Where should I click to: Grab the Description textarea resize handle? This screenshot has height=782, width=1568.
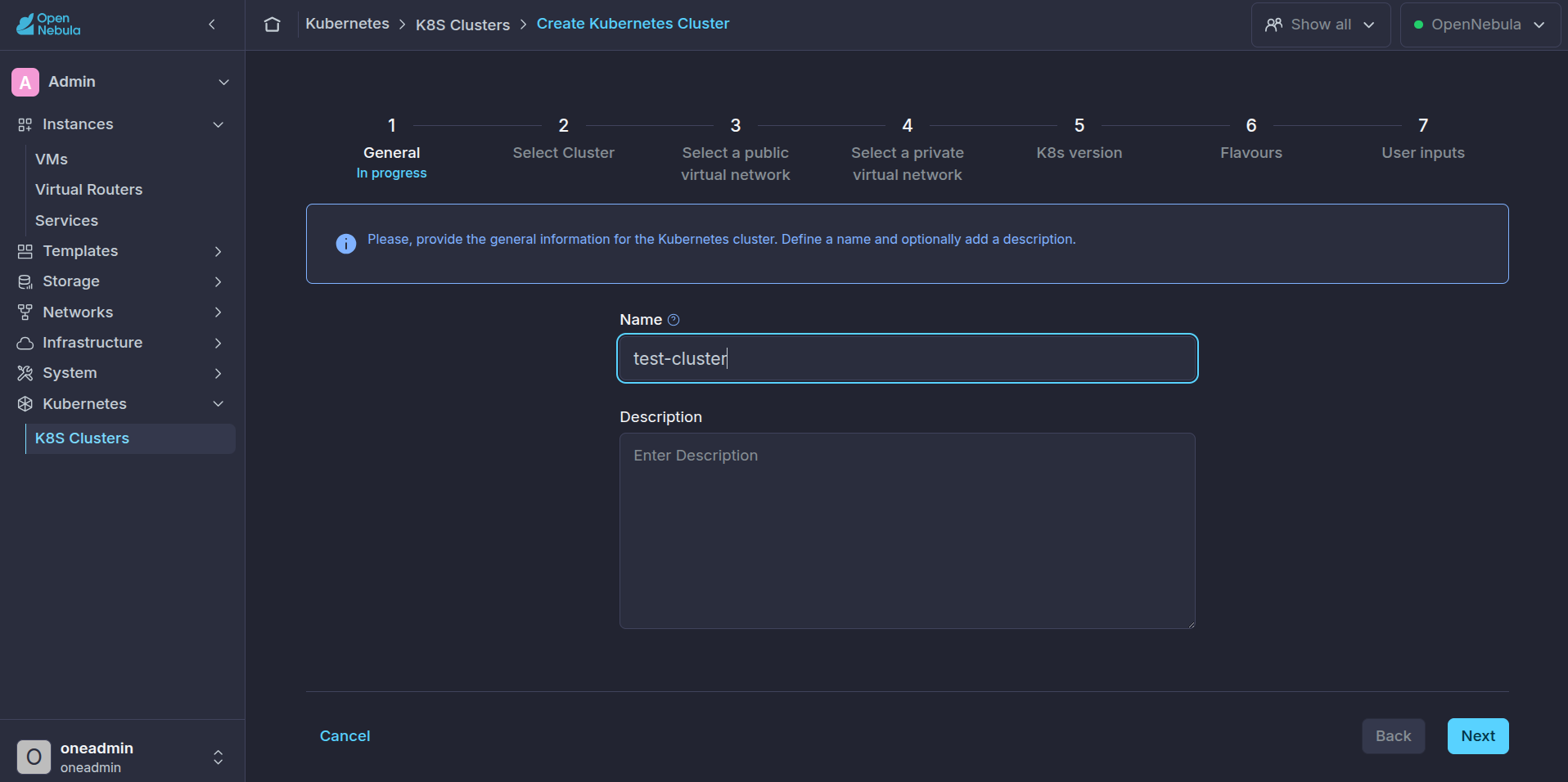pos(1191,624)
